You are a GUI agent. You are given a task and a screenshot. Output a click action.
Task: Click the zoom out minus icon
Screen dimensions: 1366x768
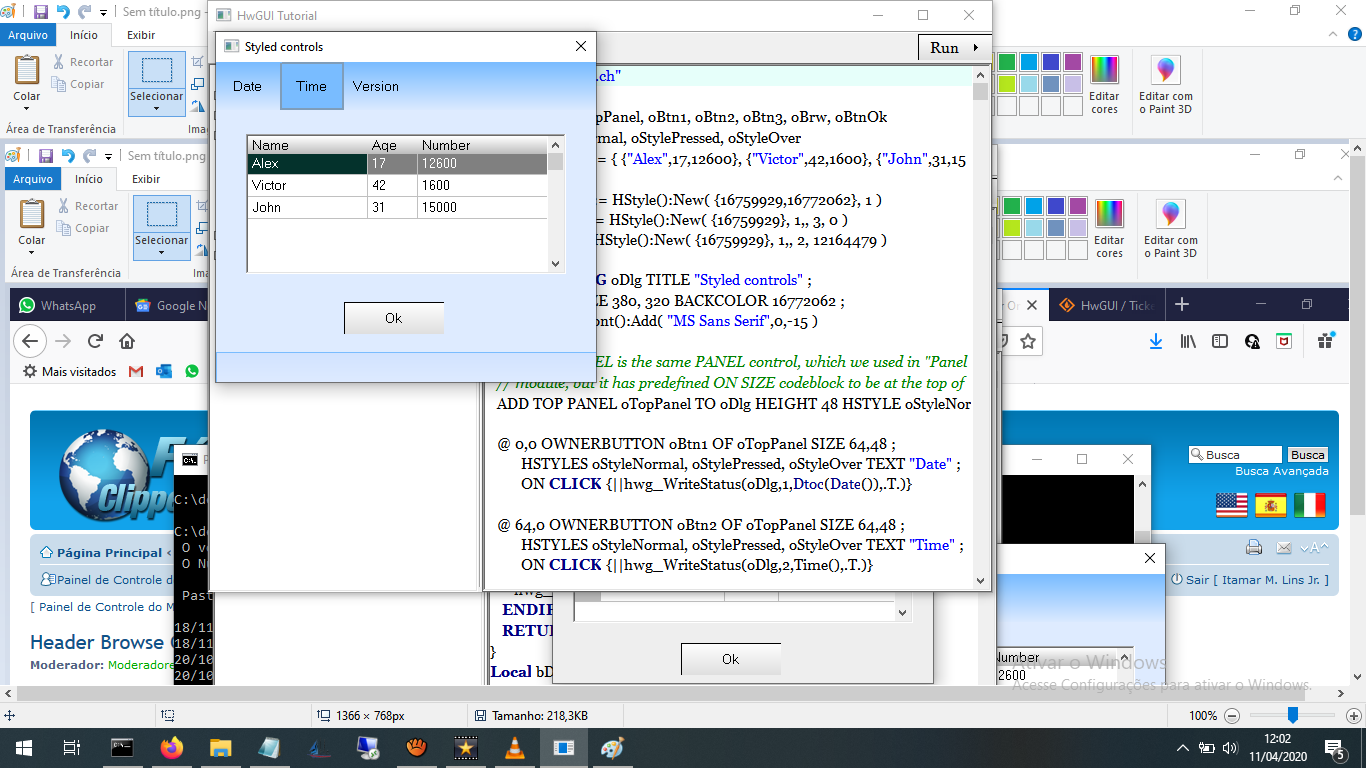point(1232,716)
